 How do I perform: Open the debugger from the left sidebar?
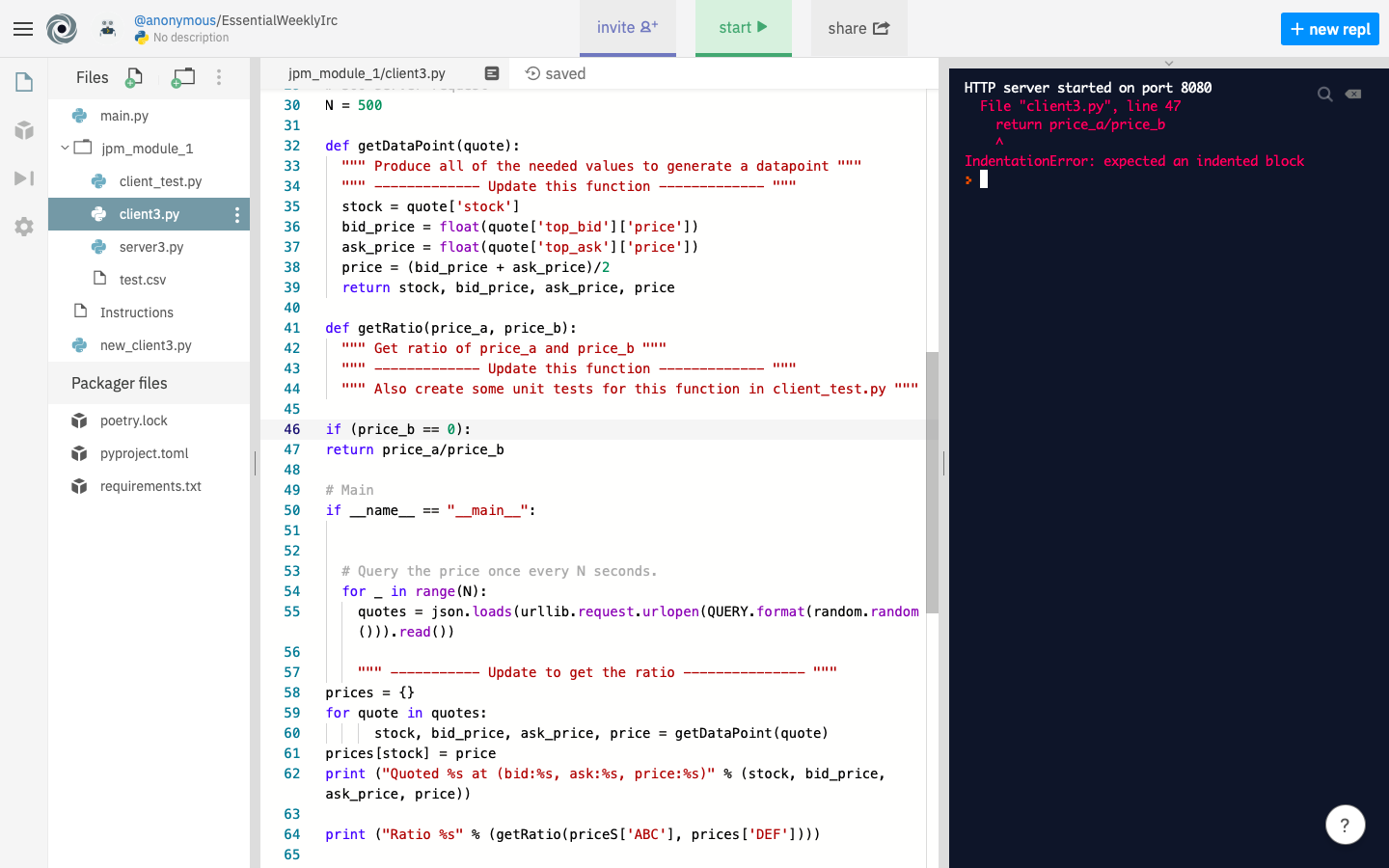23,177
